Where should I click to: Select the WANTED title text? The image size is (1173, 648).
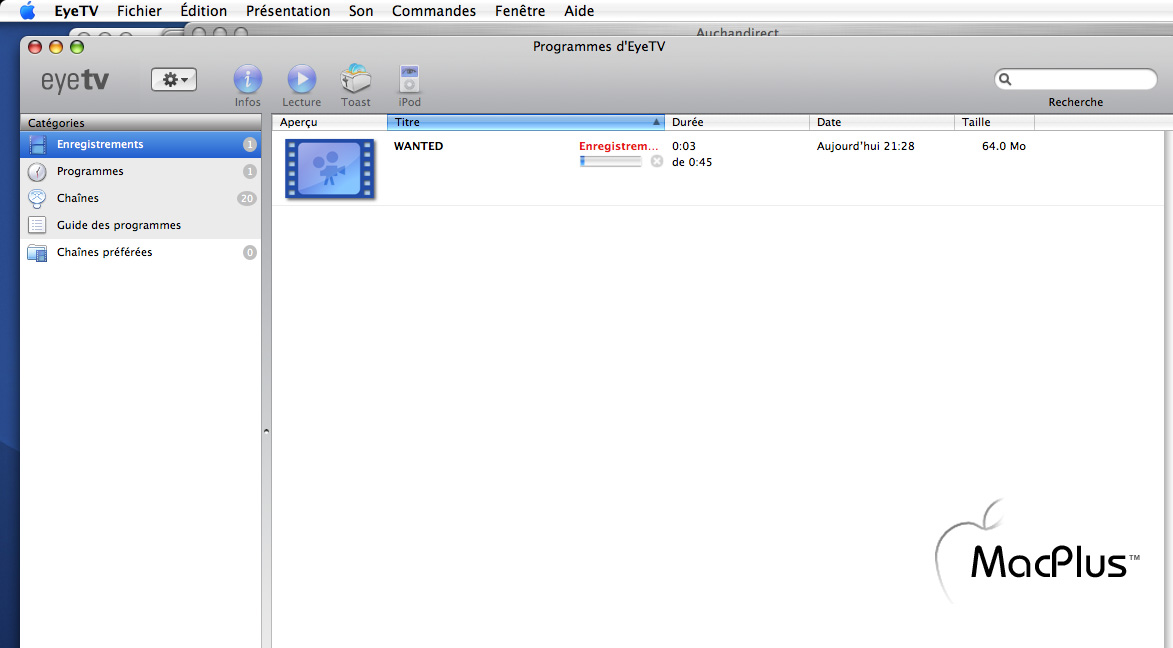pyautogui.click(x=418, y=146)
